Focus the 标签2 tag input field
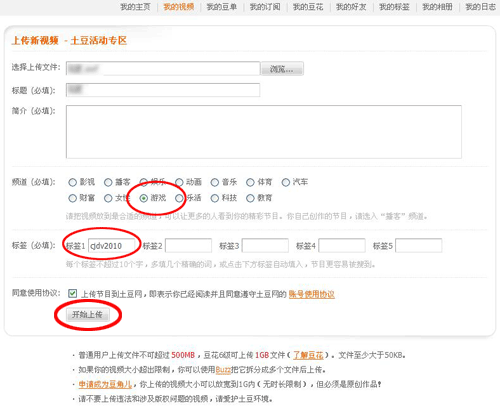The width and height of the screenshot is (500, 406). pos(188,246)
